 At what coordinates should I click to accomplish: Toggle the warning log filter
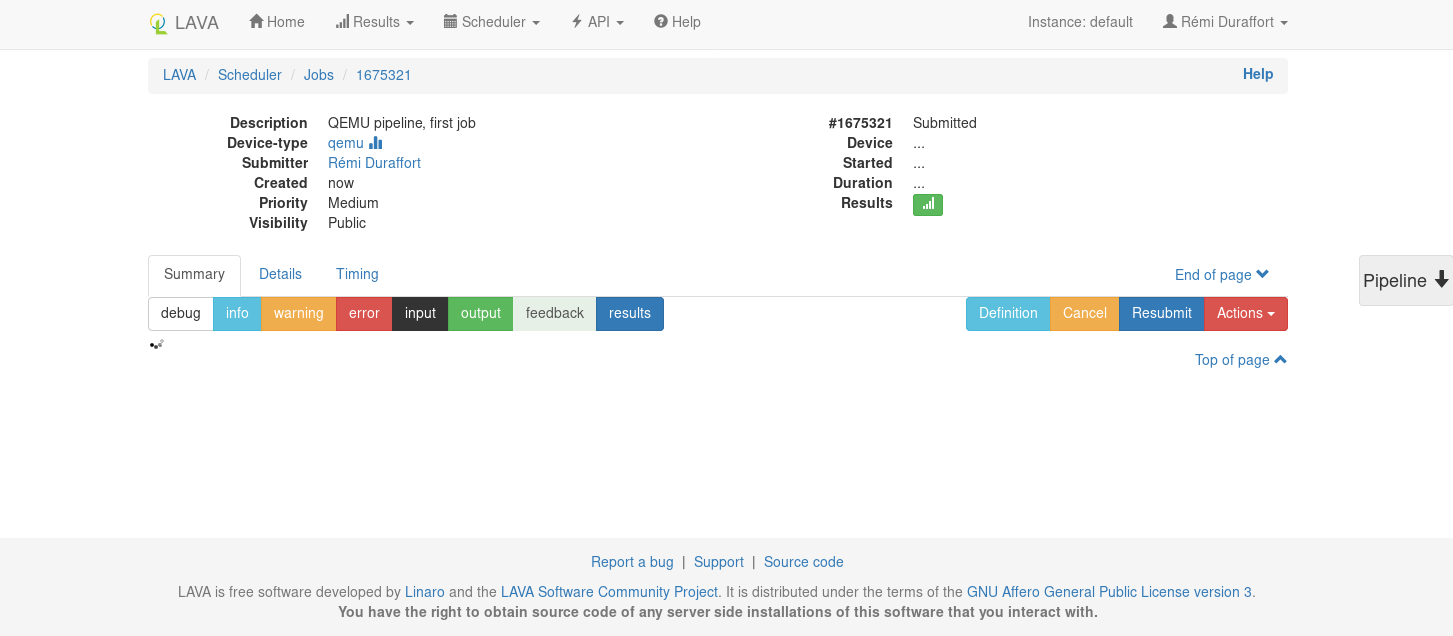pyautogui.click(x=298, y=313)
